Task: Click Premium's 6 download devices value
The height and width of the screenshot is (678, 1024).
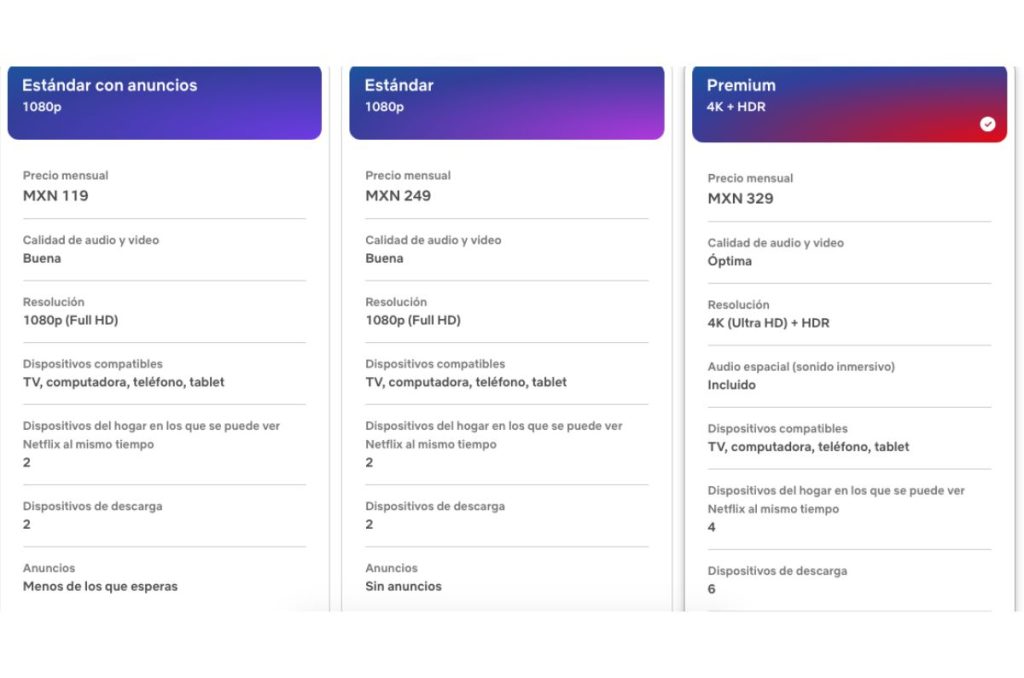Action: [x=712, y=589]
